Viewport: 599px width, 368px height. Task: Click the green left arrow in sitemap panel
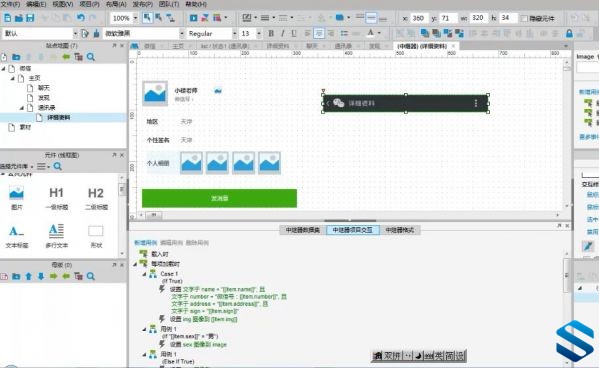tap(66, 57)
